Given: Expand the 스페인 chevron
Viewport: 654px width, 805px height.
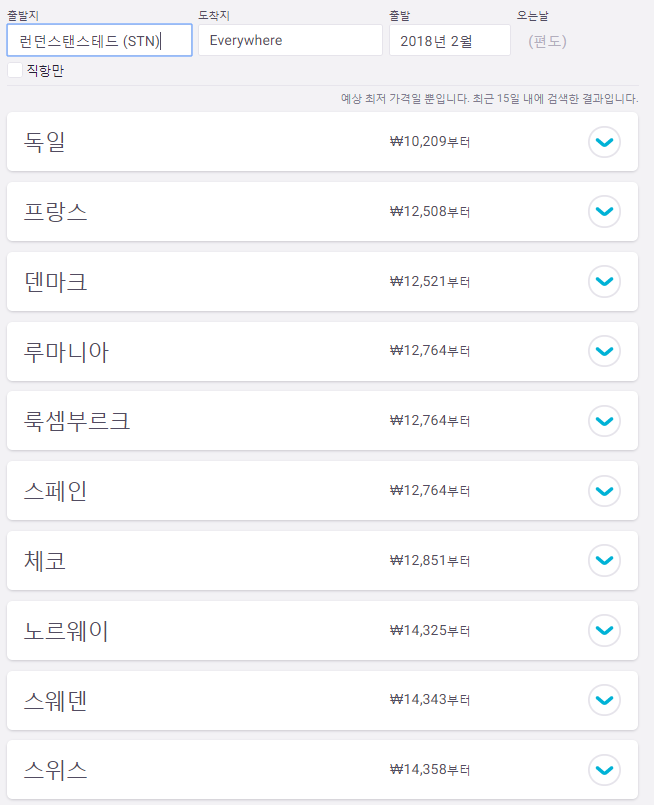Looking at the screenshot, I should coord(604,491).
